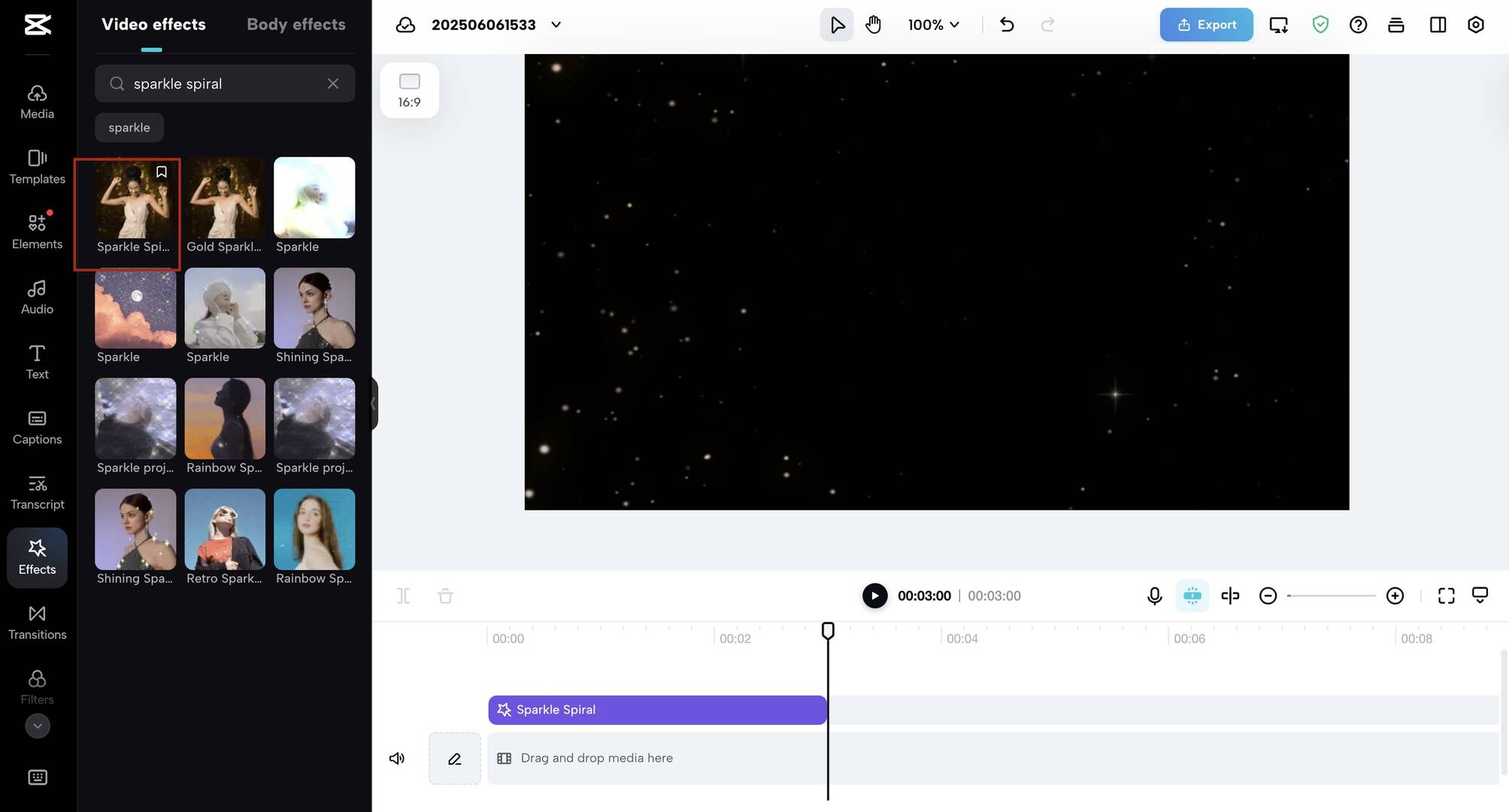Screen dimensions: 1509x812
Task: Click Drag and drop media here area
Action: pos(993,759)
